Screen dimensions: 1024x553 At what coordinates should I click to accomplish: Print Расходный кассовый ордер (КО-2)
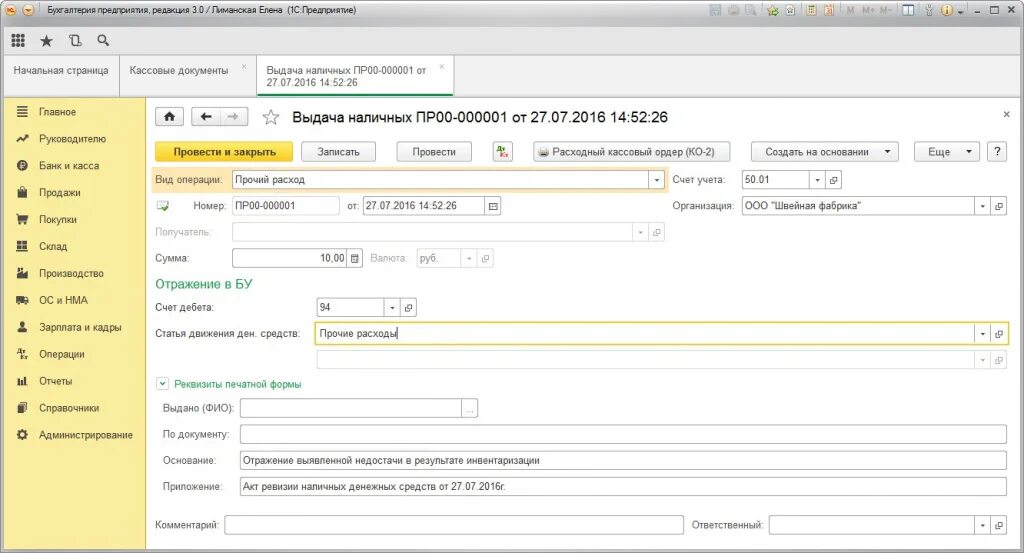pyautogui.click(x=632, y=151)
